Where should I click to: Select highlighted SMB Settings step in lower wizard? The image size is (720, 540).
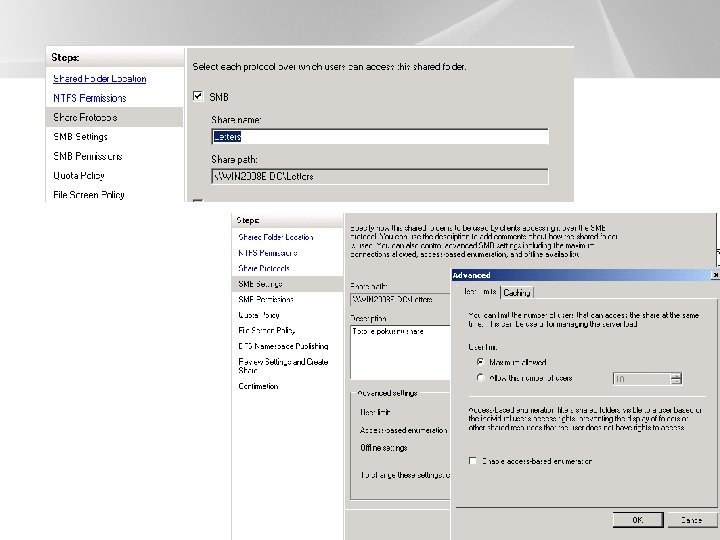[x=287, y=284]
